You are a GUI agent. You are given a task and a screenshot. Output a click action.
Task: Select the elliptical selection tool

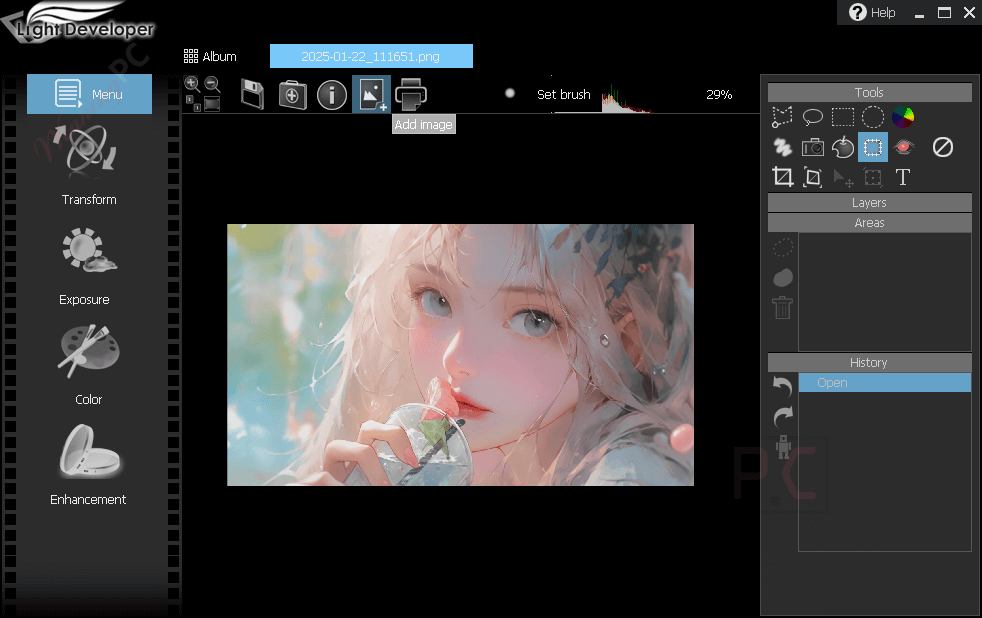point(872,117)
